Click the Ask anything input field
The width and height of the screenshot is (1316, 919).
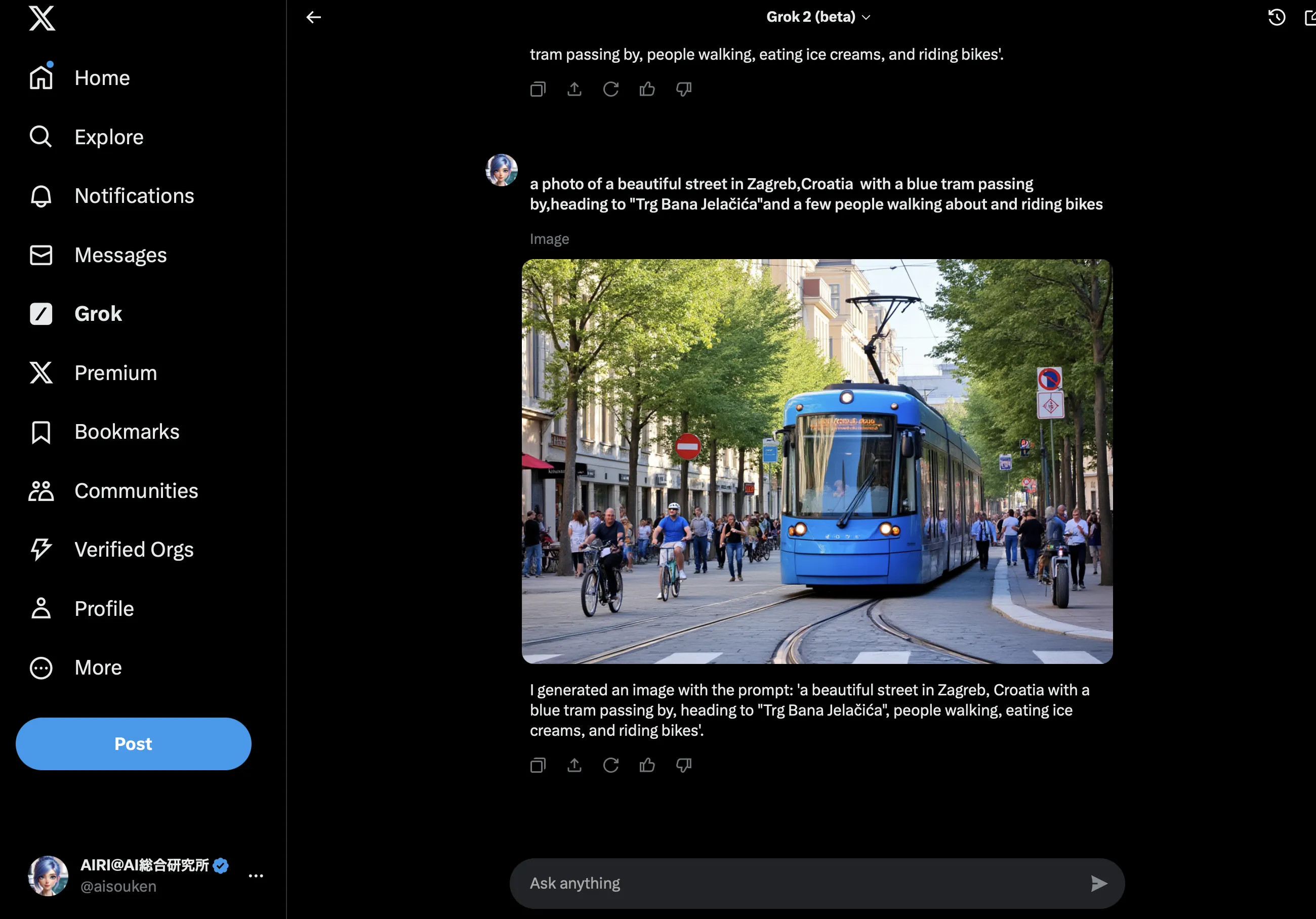pos(800,882)
